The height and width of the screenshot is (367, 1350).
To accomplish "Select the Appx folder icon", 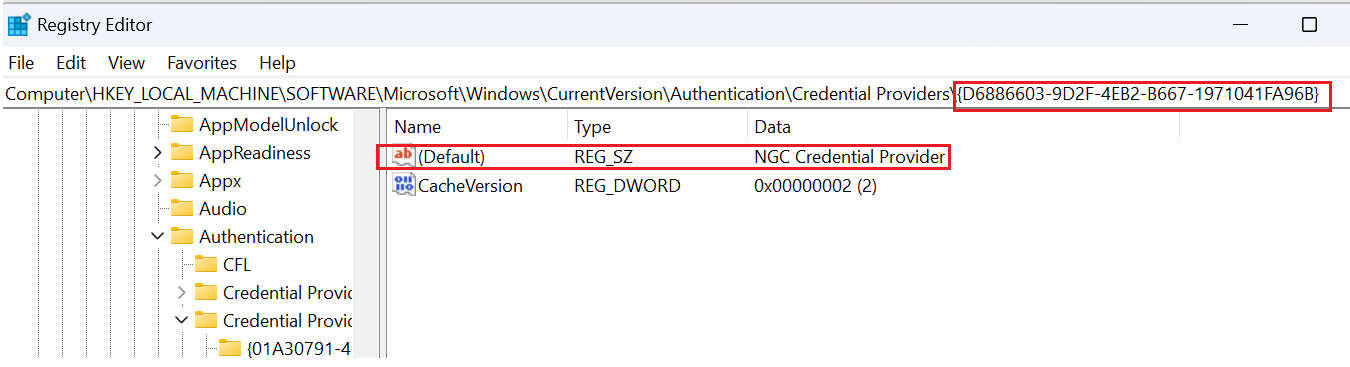I will pyautogui.click(x=181, y=181).
